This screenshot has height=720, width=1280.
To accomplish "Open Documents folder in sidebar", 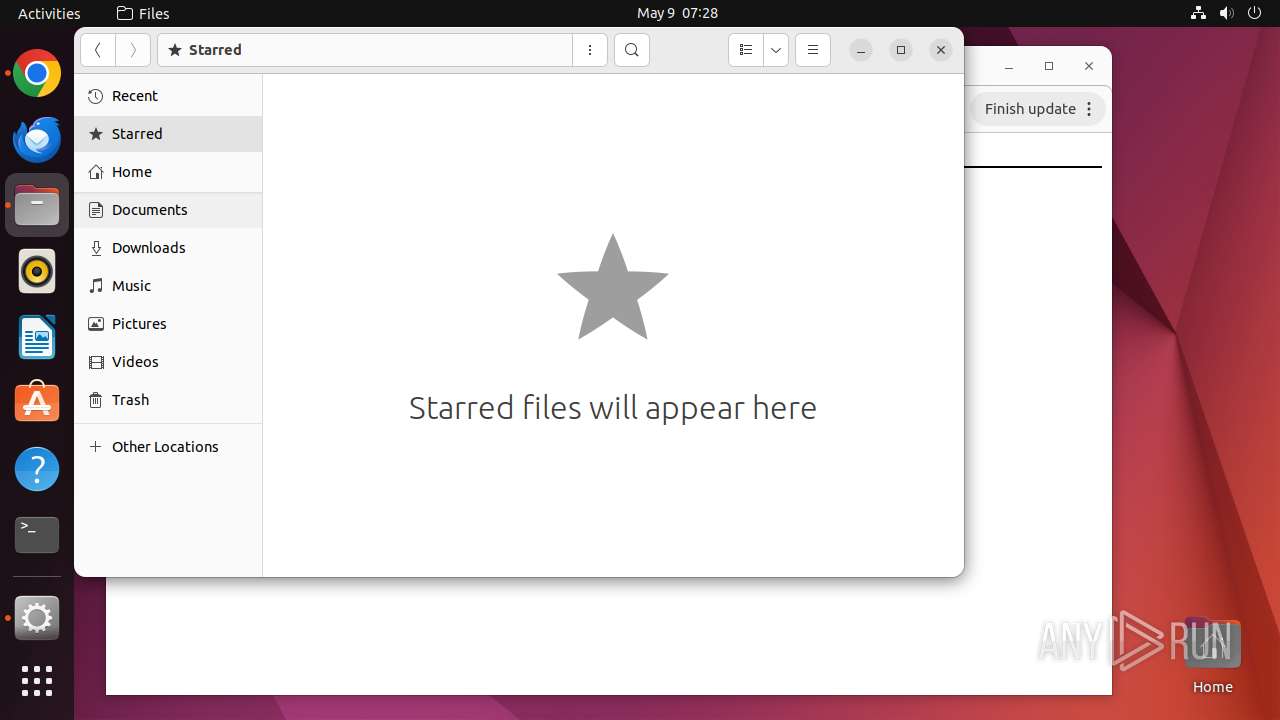I will tap(168, 210).
